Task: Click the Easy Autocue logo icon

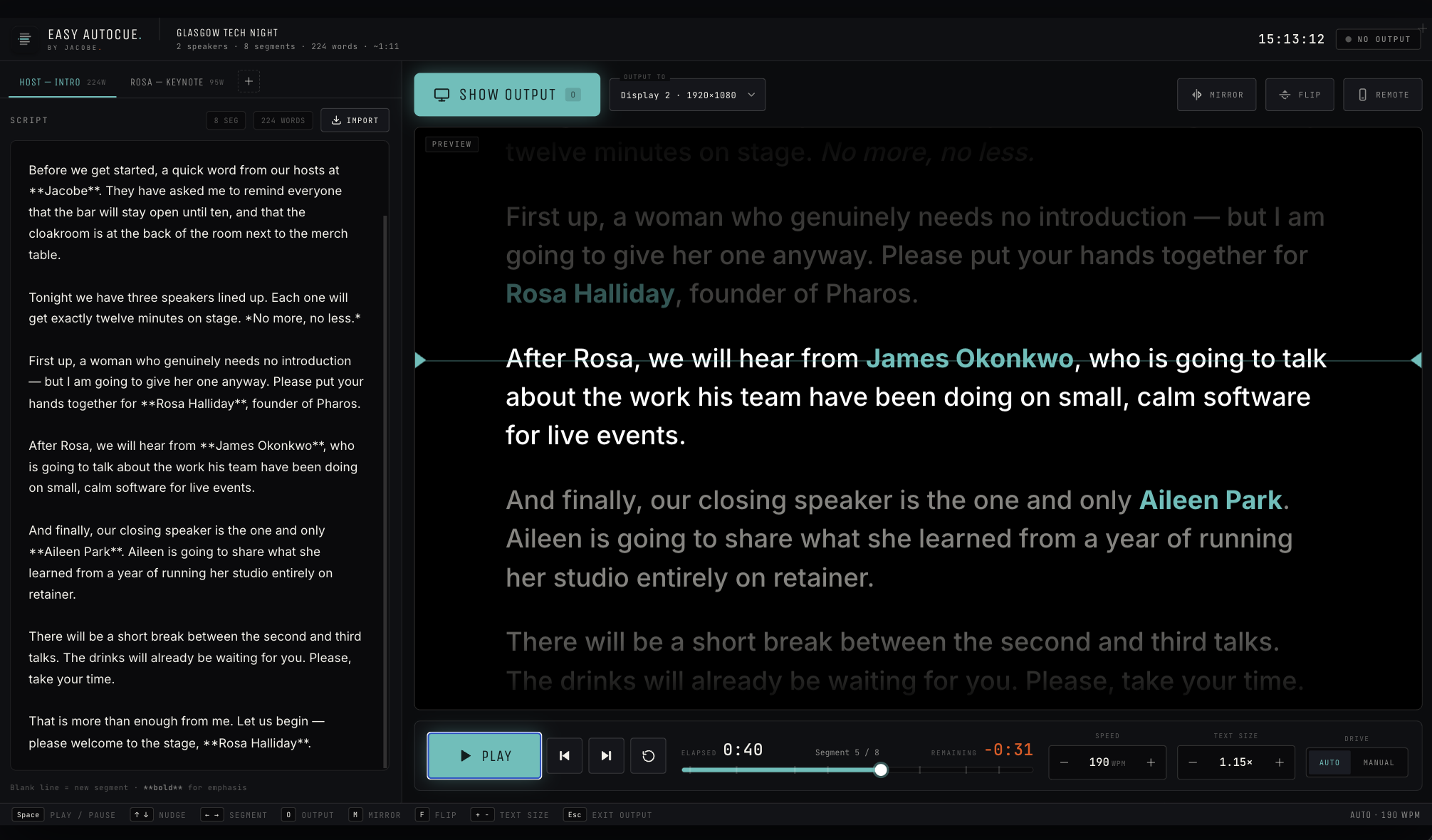Action: point(25,38)
